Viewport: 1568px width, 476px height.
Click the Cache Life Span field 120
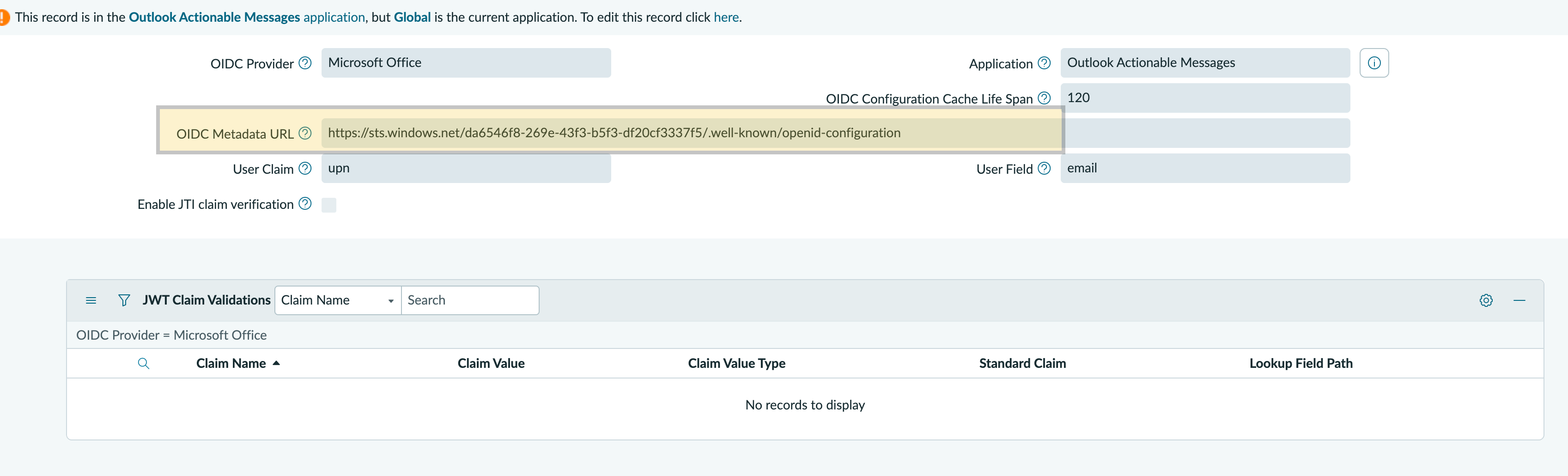[x=1204, y=98]
